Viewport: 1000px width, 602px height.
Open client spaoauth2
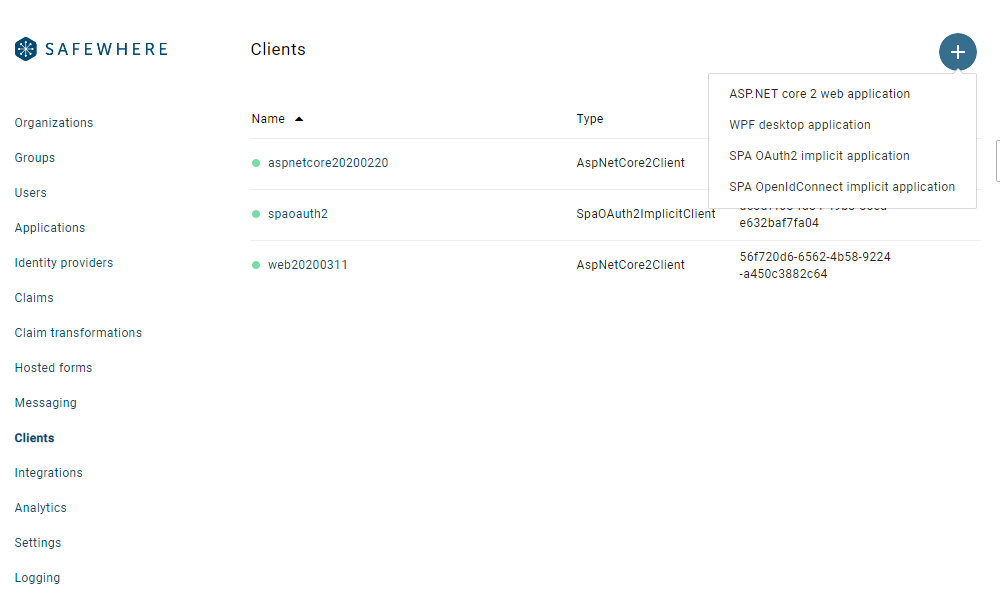click(297, 214)
